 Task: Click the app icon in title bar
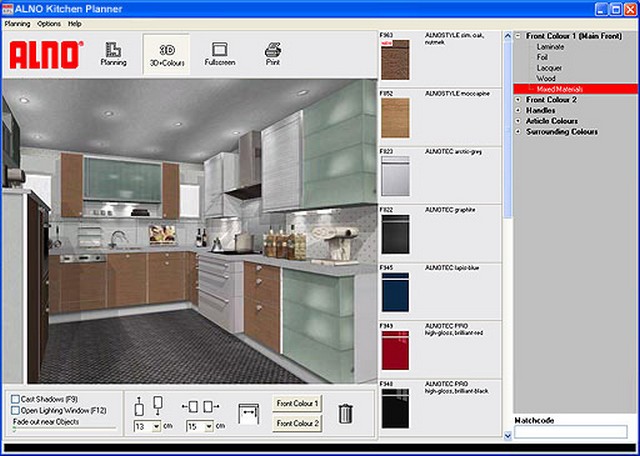7,9
